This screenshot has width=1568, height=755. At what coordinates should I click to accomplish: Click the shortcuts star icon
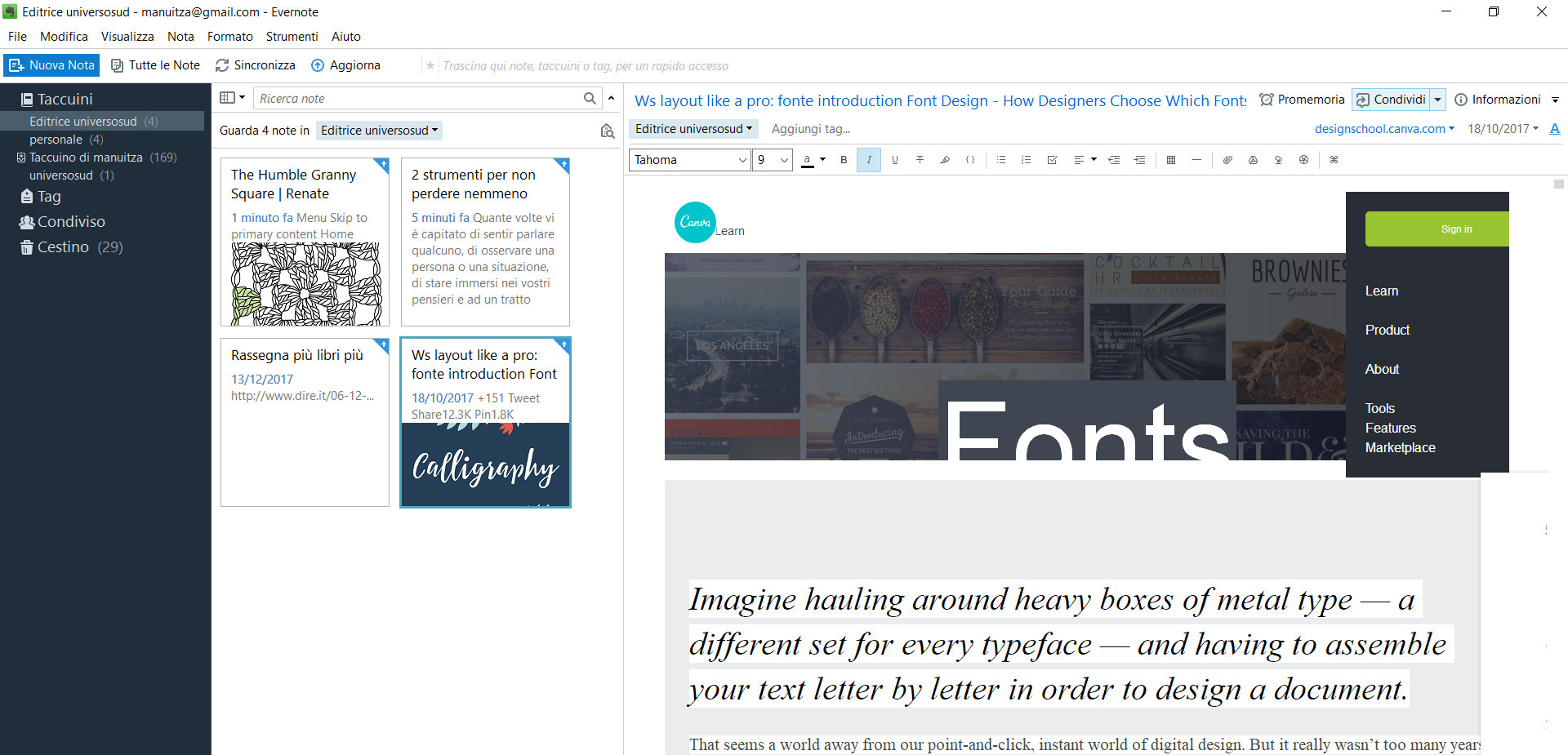(430, 65)
